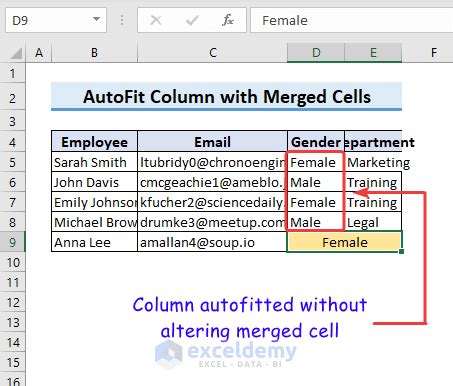Select the column A header
Image resolution: width=453 pixels, height=386 pixels.
[39, 53]
